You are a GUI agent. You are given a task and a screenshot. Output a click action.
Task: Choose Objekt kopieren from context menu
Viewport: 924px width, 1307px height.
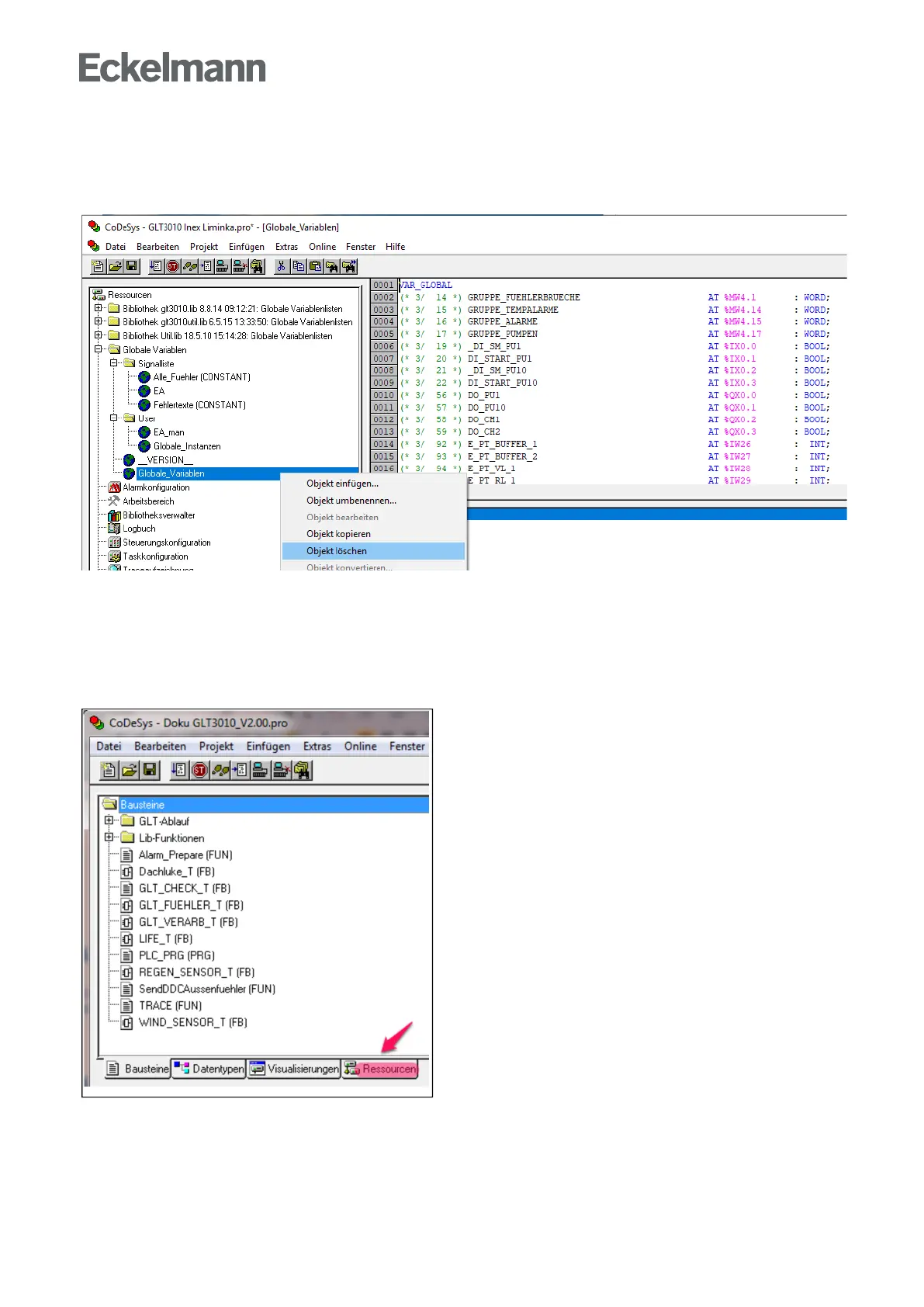373,534
